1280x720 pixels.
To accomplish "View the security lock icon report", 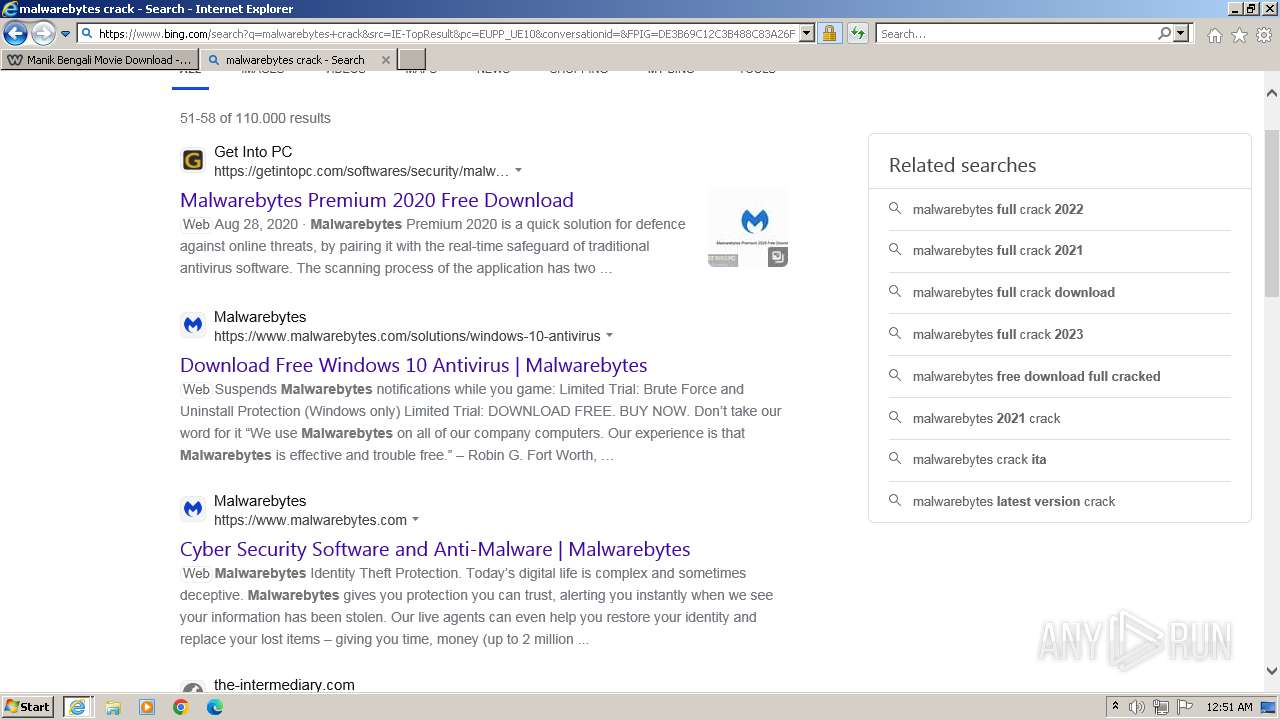I will [829, 34].
